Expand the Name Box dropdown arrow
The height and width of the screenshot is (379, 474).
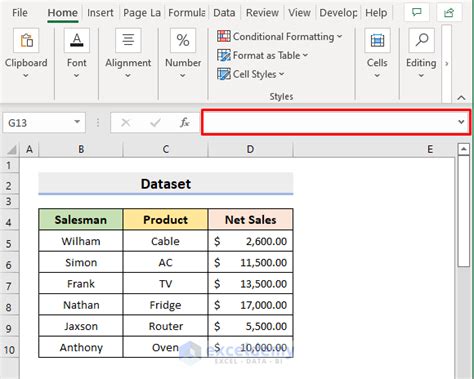click(77, 122)
